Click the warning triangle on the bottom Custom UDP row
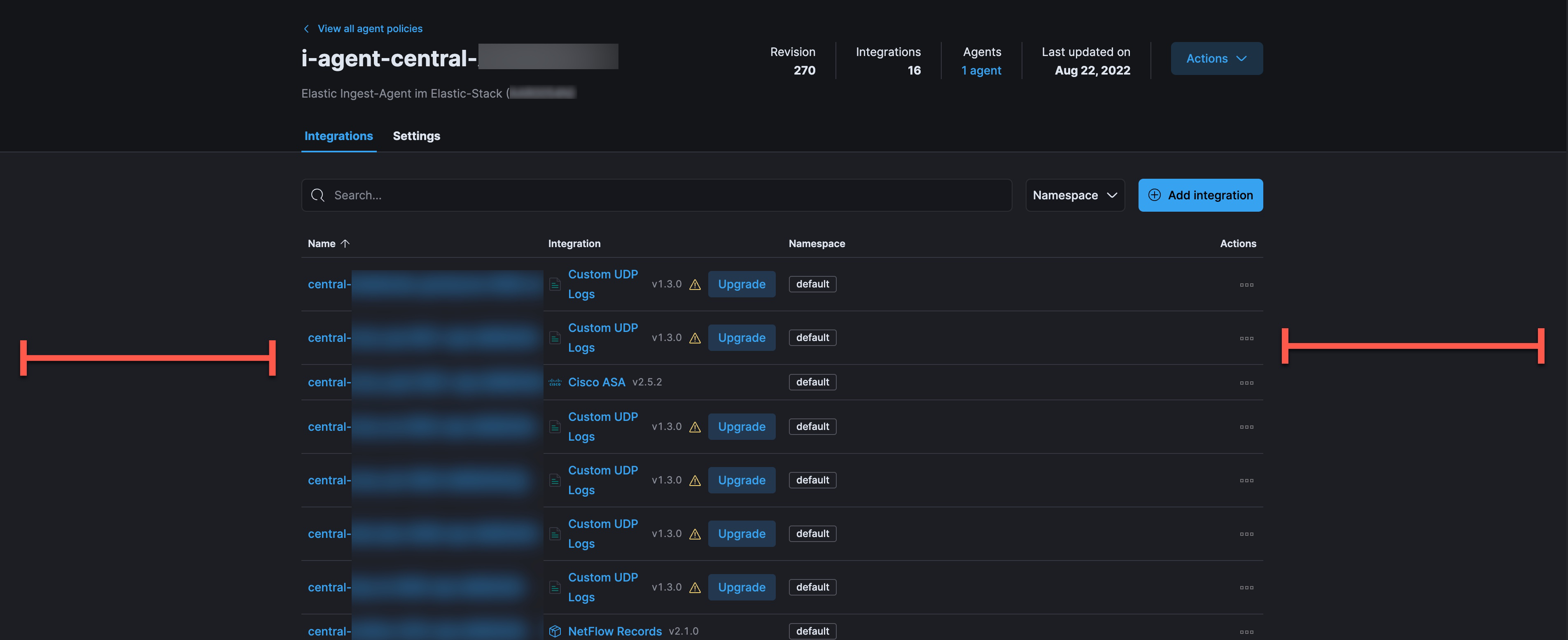 click(x=695, y=587)
